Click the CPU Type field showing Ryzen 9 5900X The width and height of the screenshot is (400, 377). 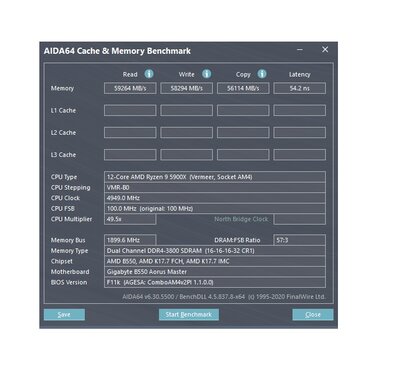(215, 177)
